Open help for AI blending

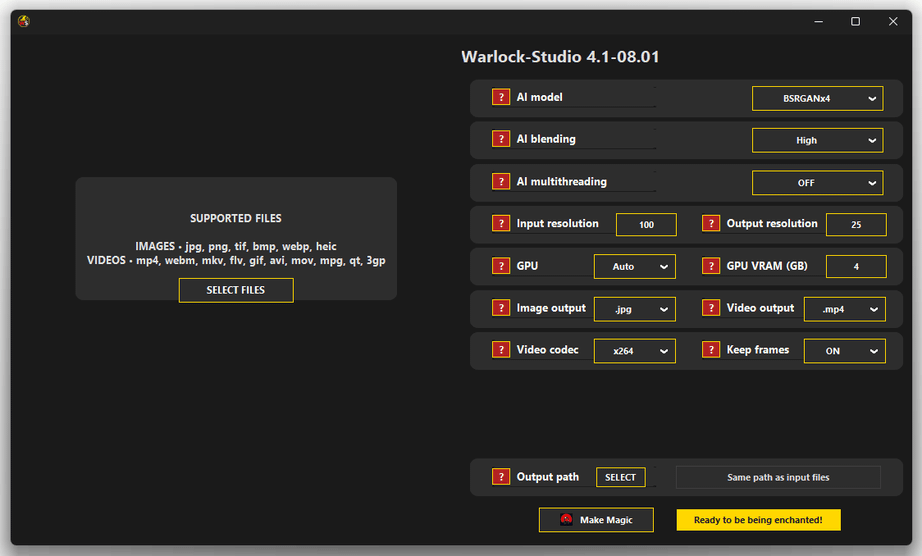click(501, 139)
